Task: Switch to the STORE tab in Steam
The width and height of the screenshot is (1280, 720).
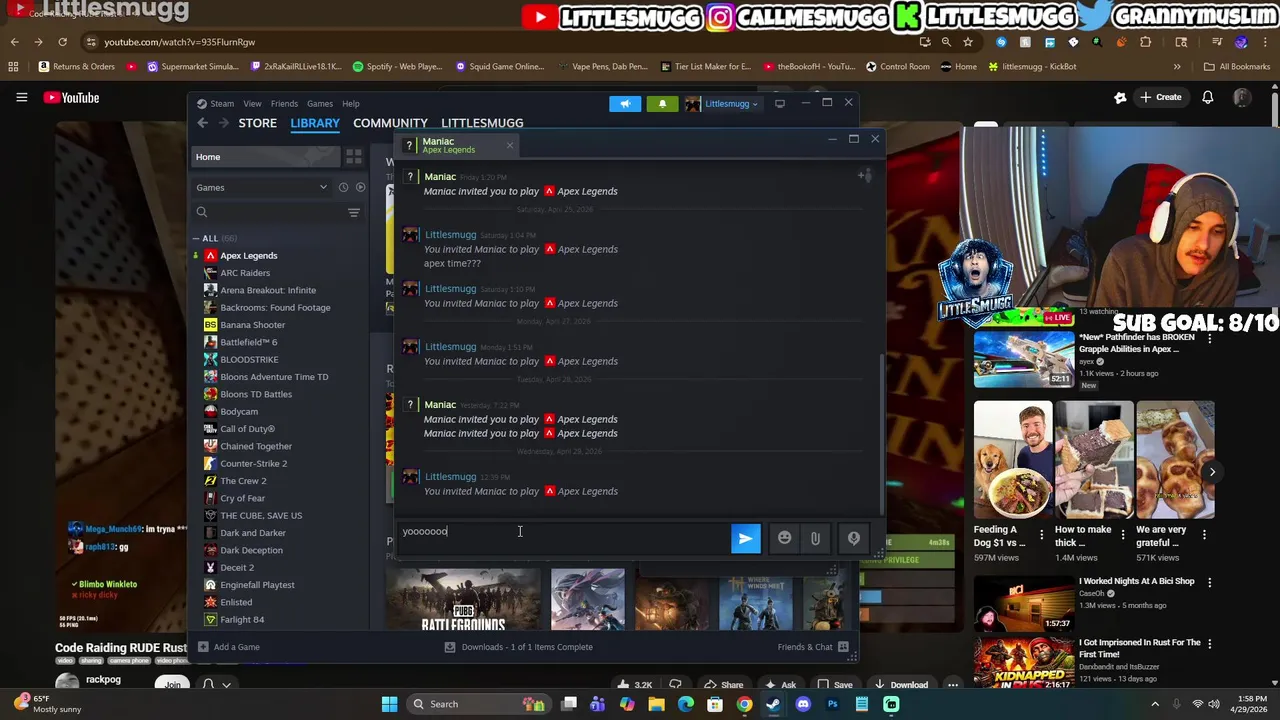Action: pos(257,123)
